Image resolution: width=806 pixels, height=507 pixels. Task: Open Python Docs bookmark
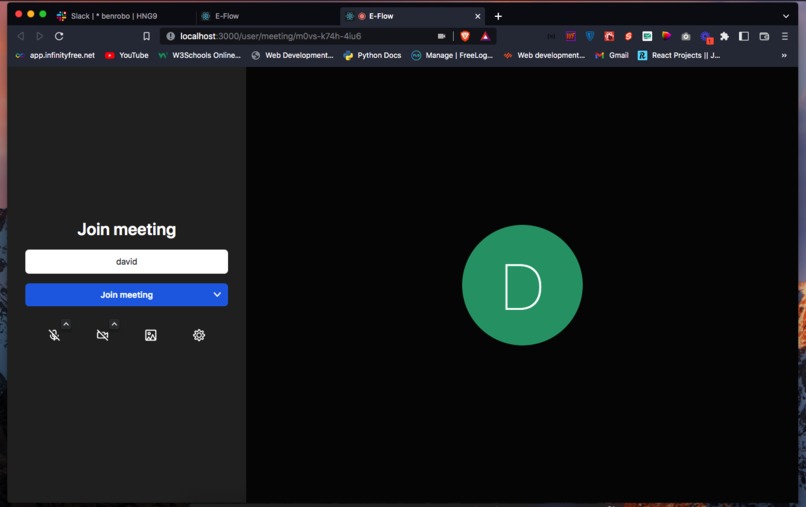click(372, 55)
